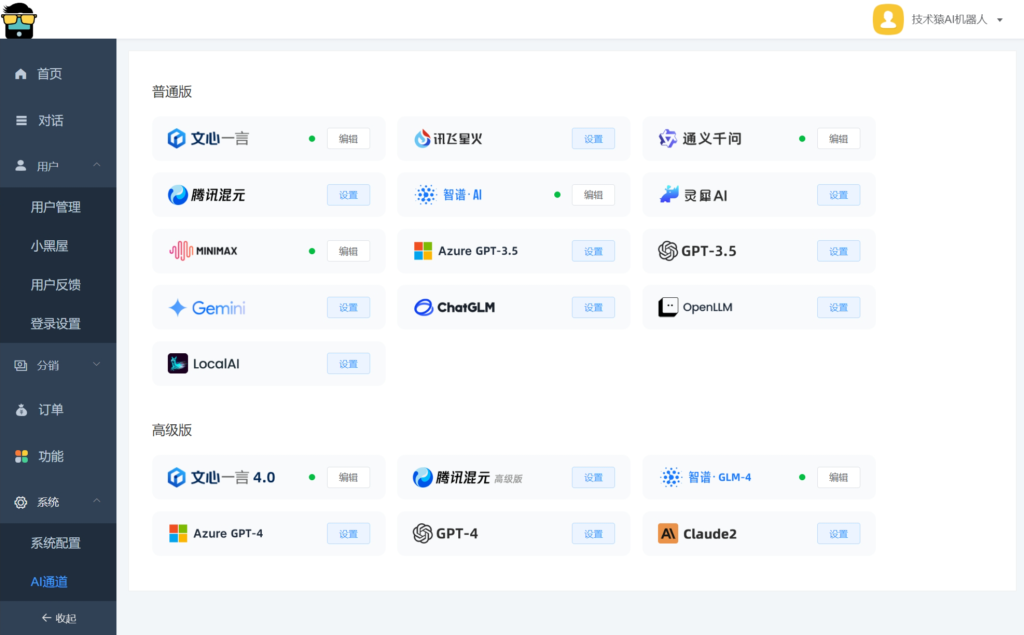The height and width of the screenshot is (635, 1024).
Task: Click the LocalAI logo icon
Action: [178, 363]
